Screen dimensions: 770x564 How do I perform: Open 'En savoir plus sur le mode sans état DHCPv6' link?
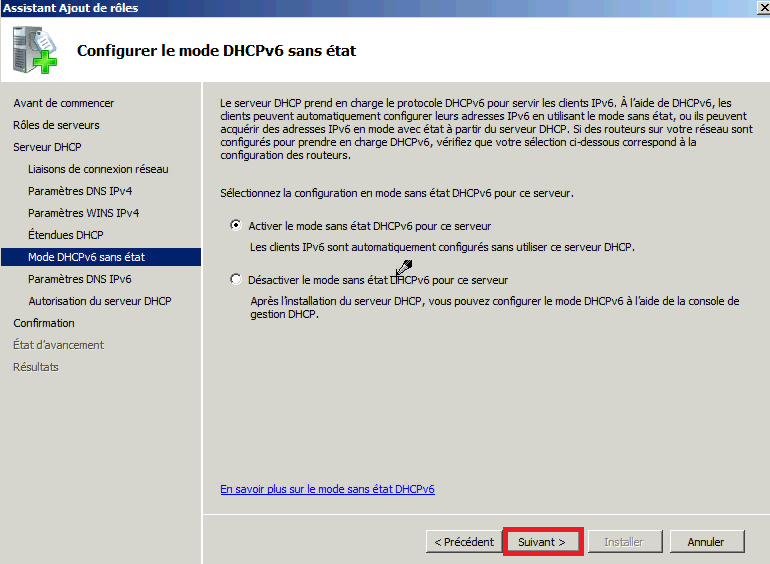click(328, 489)
